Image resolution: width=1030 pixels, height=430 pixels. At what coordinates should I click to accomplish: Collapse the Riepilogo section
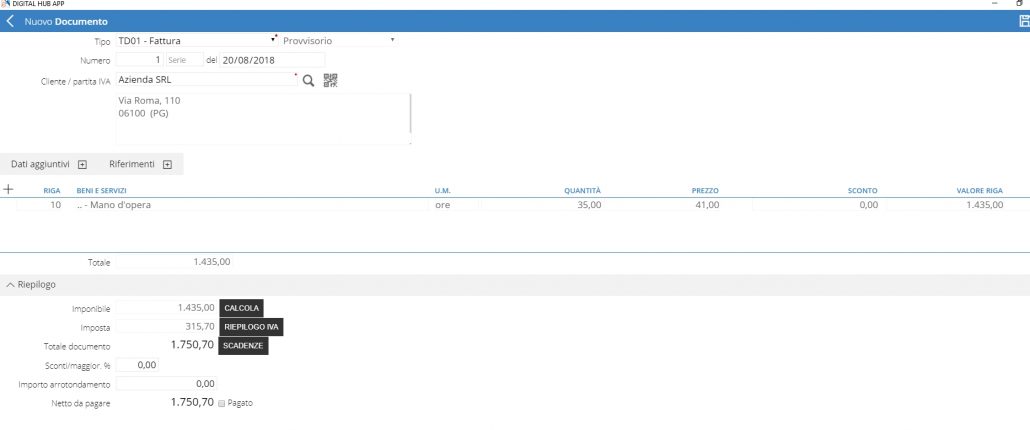(10, 285)
